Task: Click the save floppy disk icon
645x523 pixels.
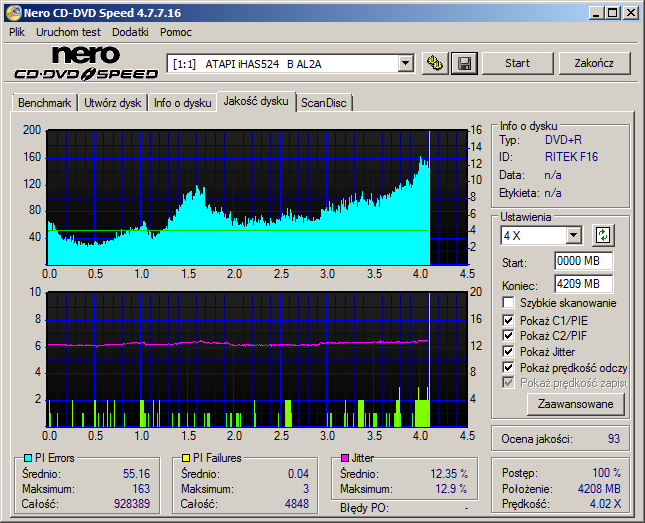Action: (x=464, y=63)
